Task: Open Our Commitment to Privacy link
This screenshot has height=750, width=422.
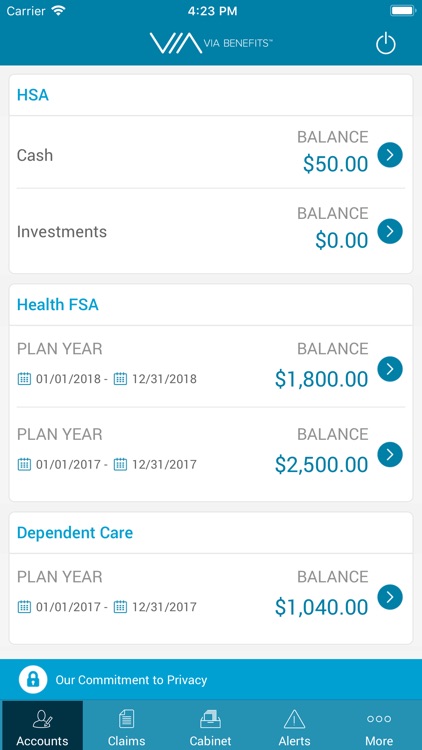Action: point(131,680)
